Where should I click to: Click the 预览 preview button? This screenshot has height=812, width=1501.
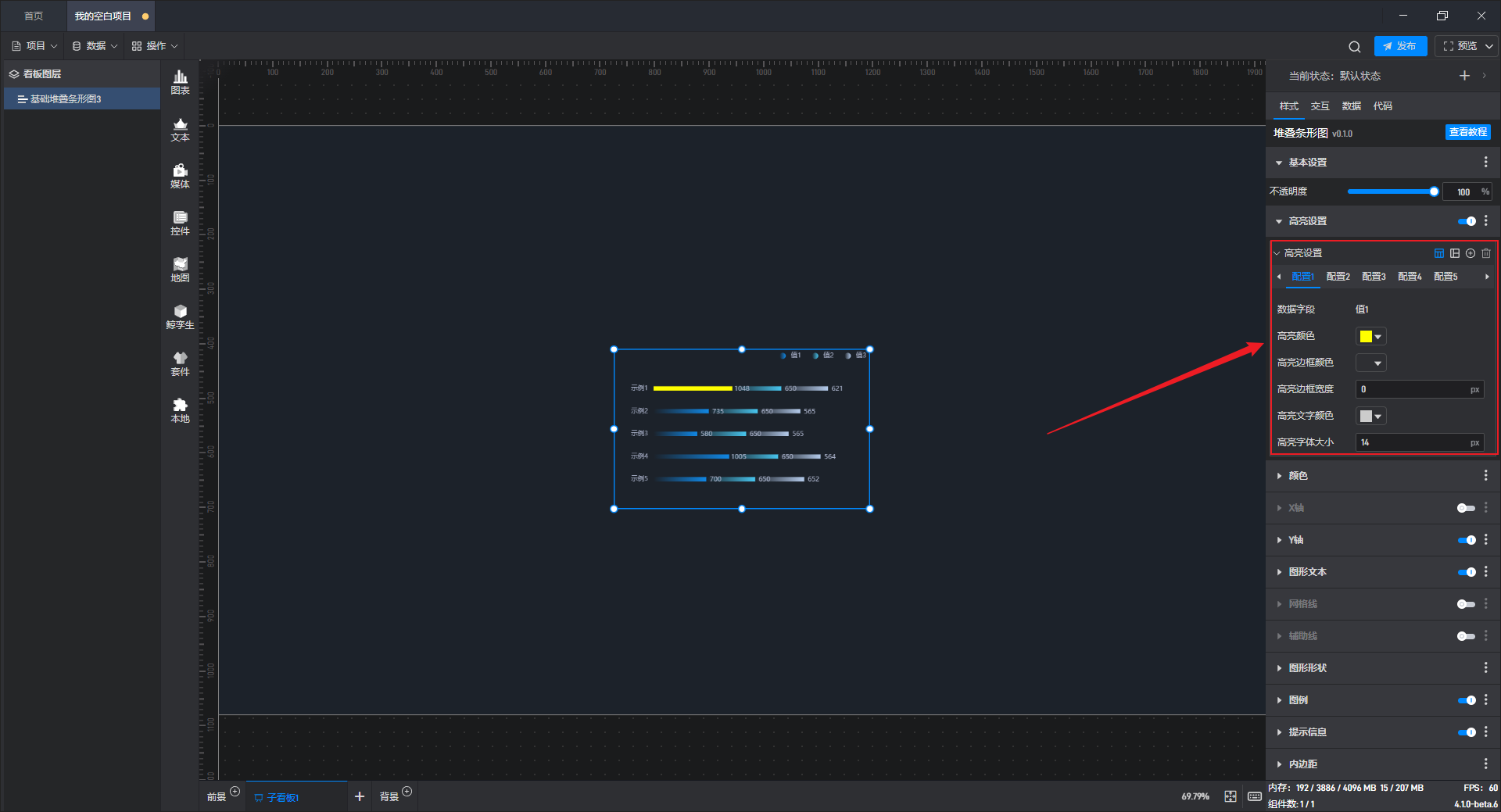1460,46
